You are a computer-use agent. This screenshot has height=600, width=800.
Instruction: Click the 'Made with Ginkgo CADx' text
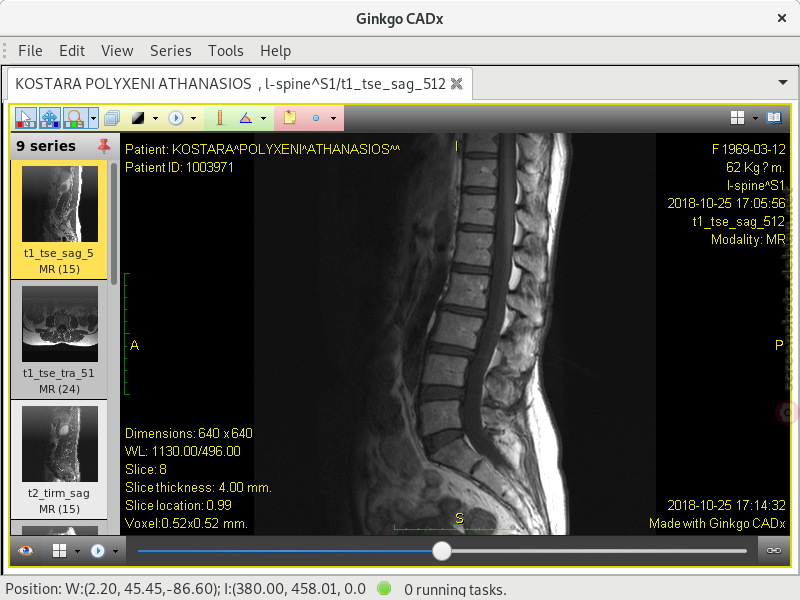717,524
